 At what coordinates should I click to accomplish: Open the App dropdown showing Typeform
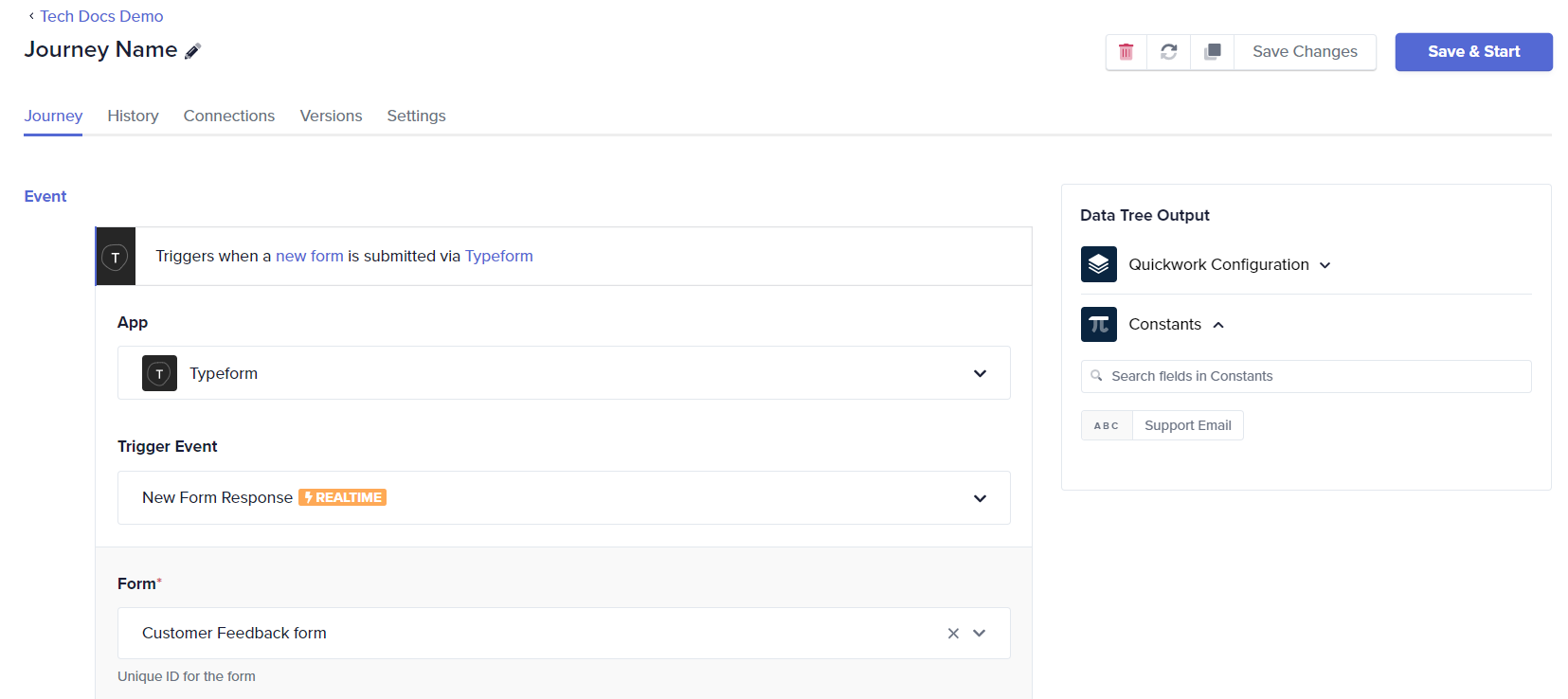coord(564,373)
